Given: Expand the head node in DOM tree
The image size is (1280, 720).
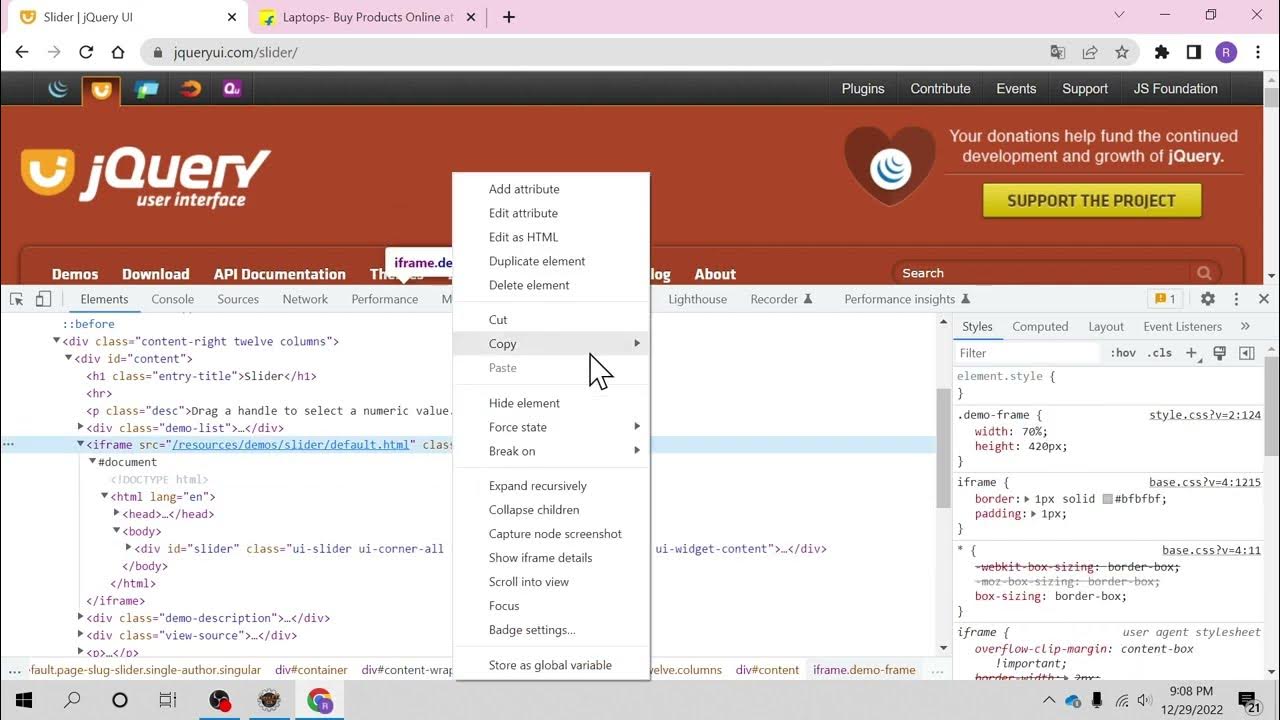Looking at the screenshot, I should (x=117, y=514).
